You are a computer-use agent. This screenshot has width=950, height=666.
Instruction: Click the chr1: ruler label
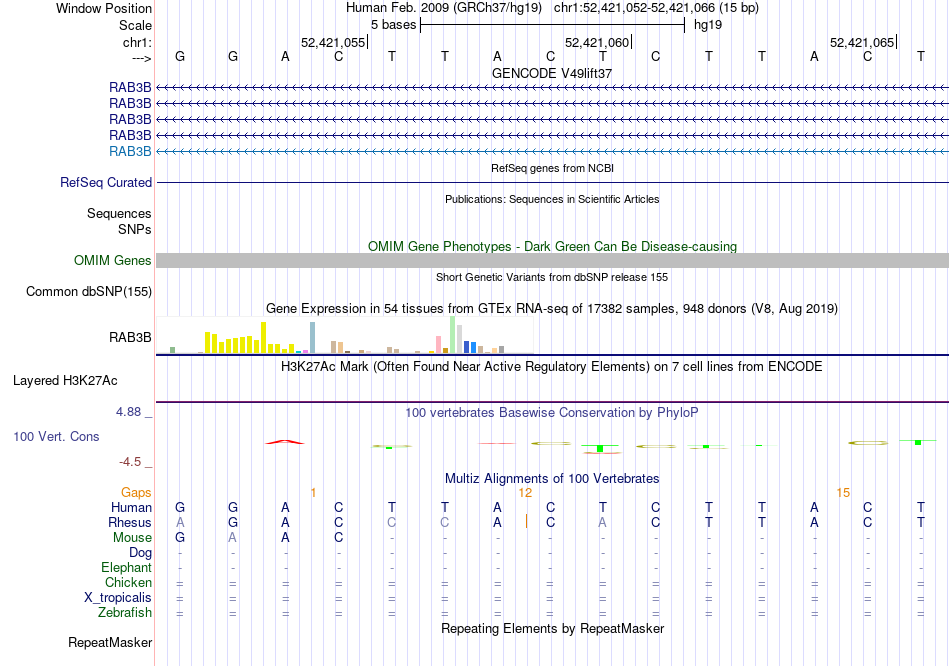tap(137, 42)
